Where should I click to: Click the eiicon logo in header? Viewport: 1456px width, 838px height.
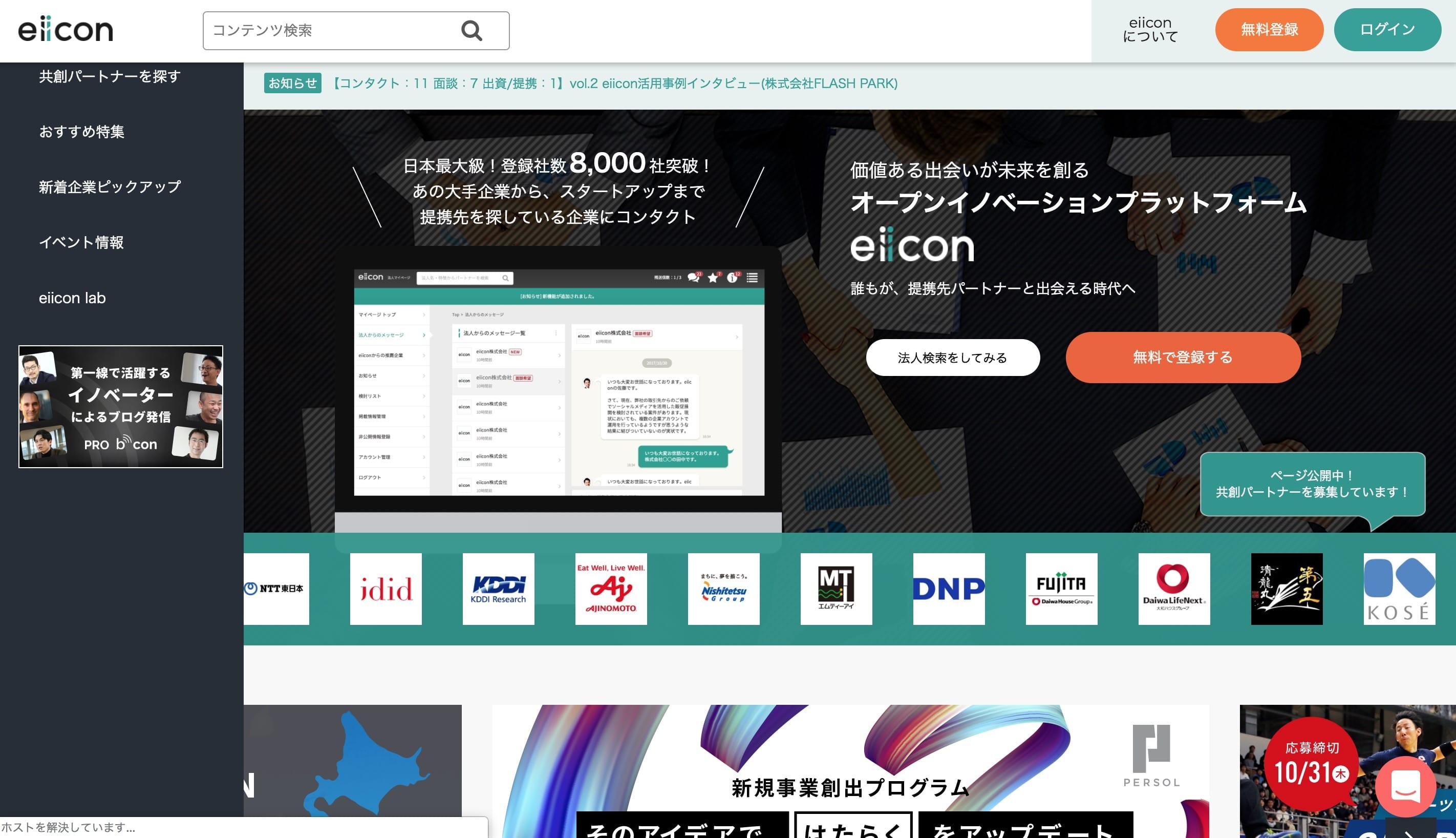(x=66, y=30)
